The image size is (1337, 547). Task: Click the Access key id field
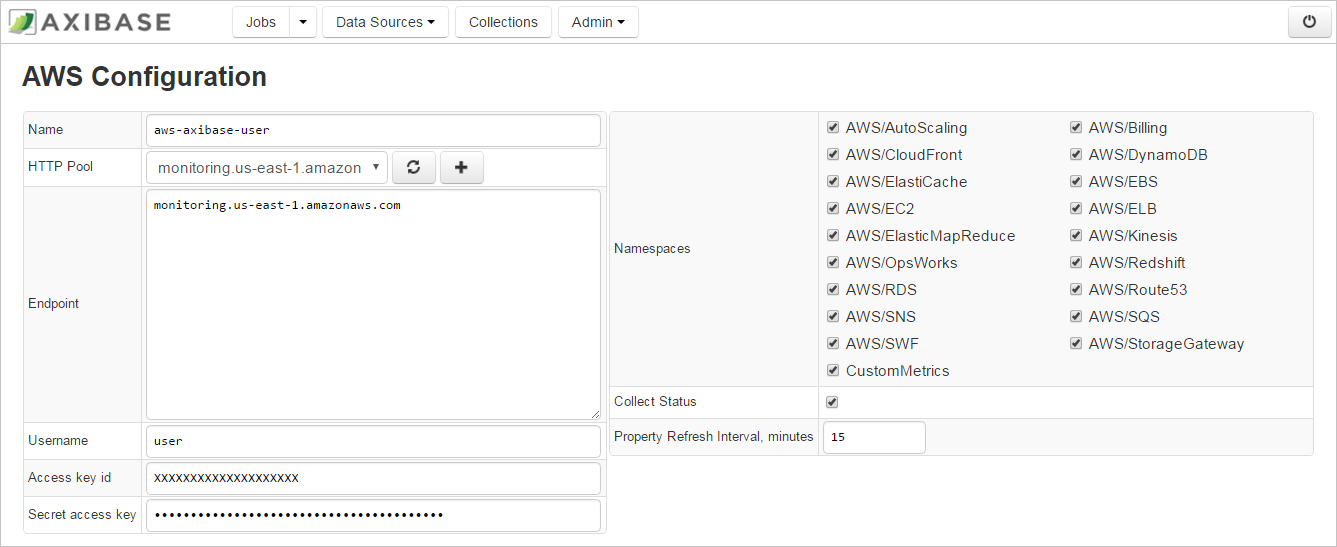pyautogui.click(x=373, y=478)
